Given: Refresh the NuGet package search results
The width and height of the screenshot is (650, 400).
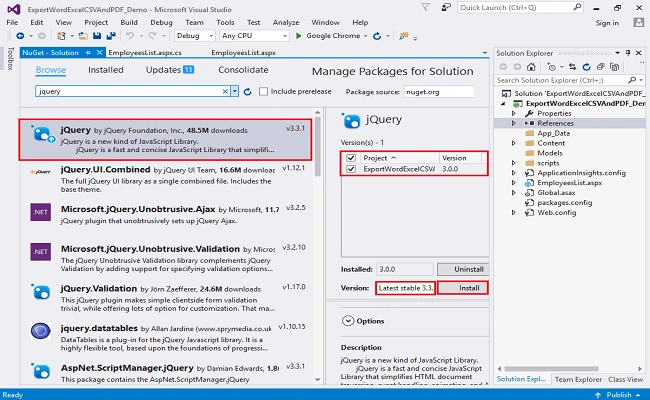Looking at the screenshot, I should tap(247, 92).
